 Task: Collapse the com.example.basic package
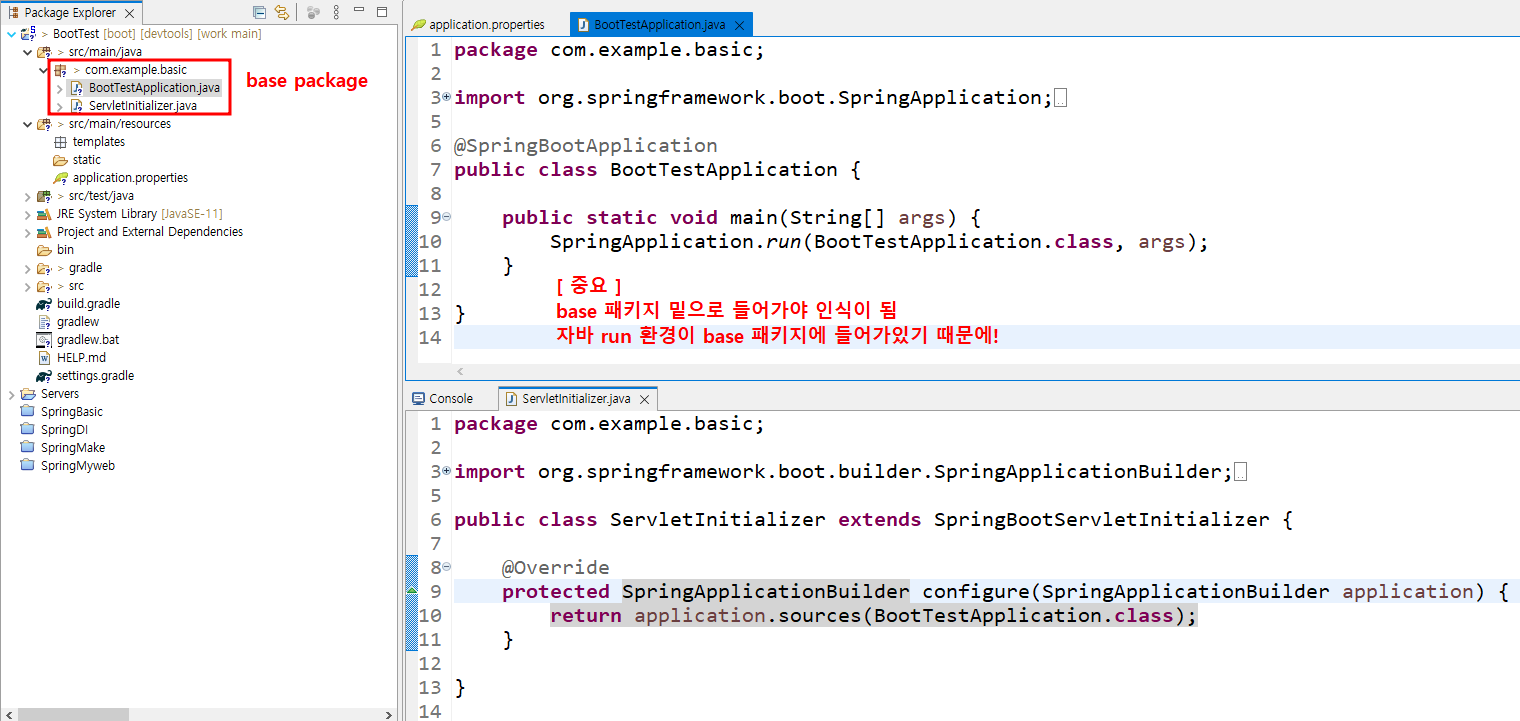pos(43,70)
